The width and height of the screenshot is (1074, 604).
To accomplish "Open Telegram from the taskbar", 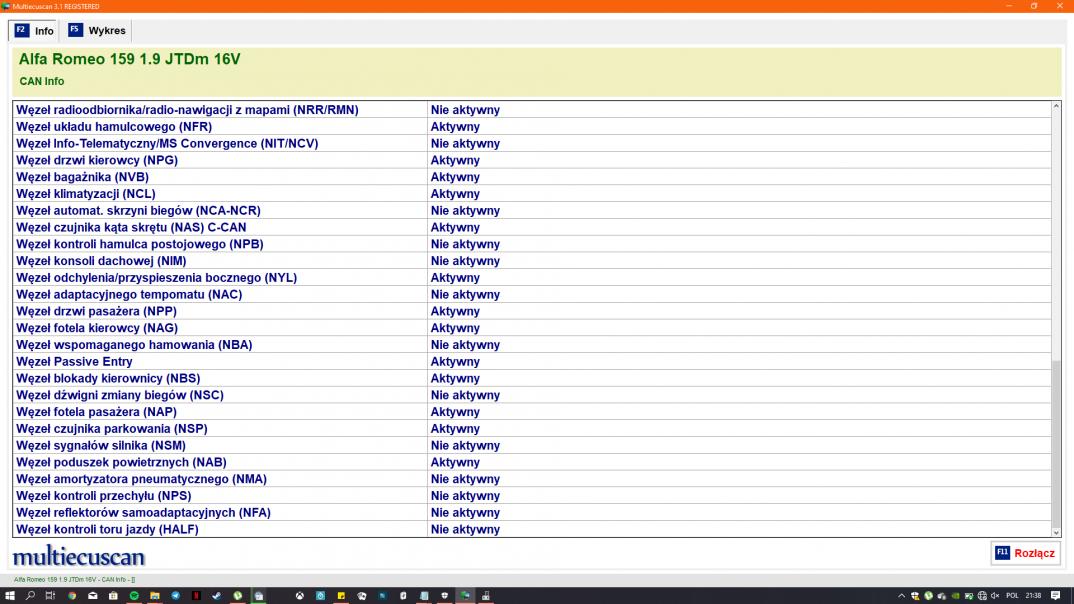I will click(x=175, y=596).
